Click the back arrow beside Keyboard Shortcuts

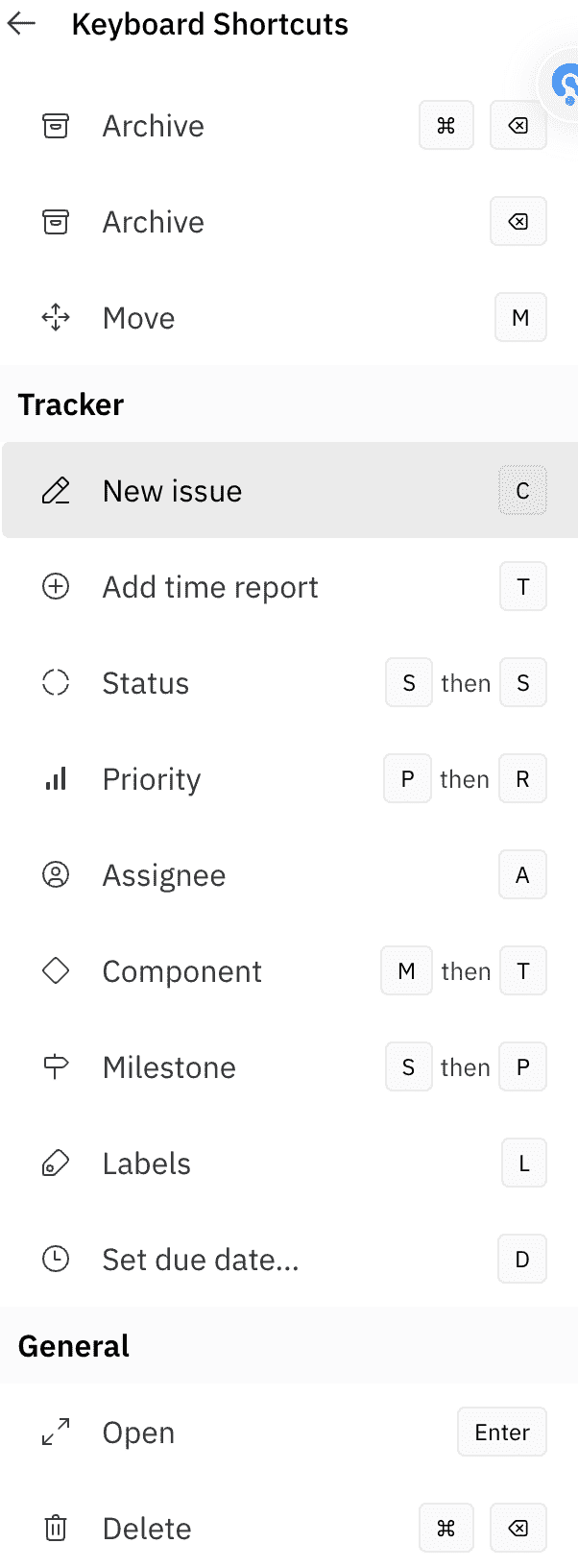[x=21, y=24]
